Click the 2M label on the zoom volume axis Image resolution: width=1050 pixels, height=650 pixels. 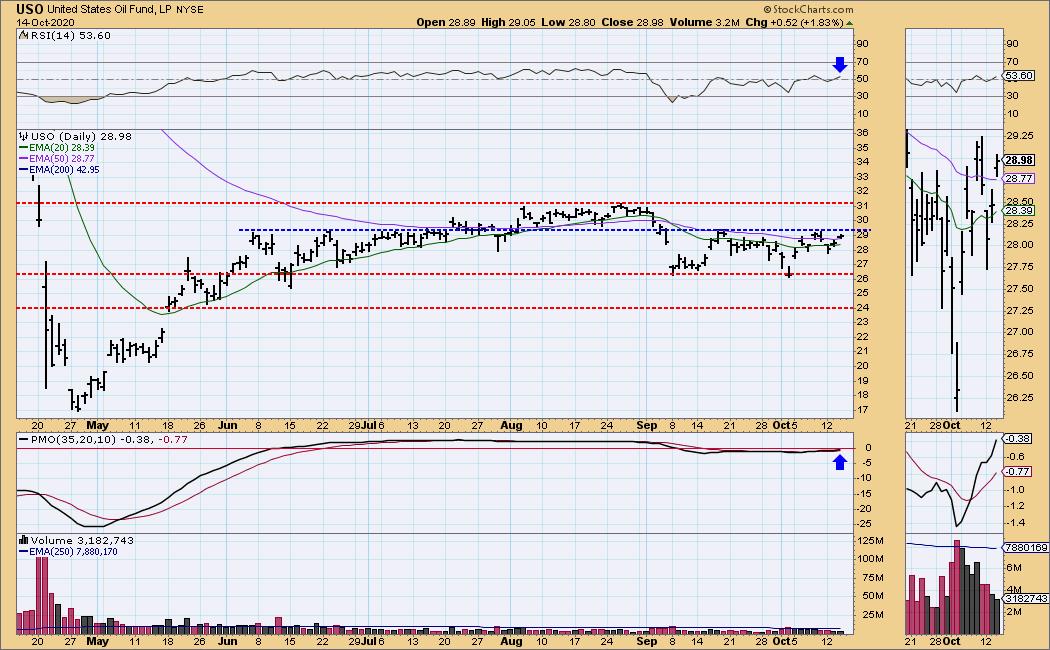(x=1014, y=612)
